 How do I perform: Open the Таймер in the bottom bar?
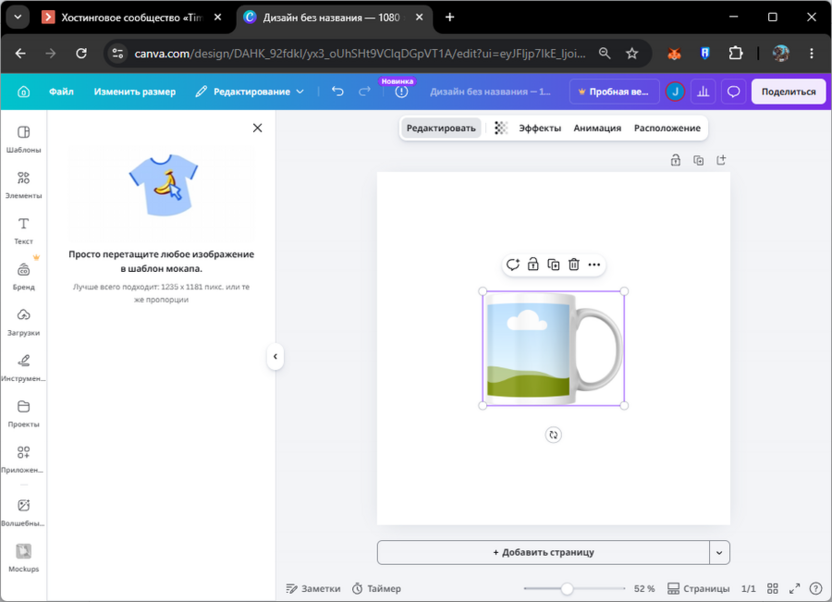coord(377,588)
